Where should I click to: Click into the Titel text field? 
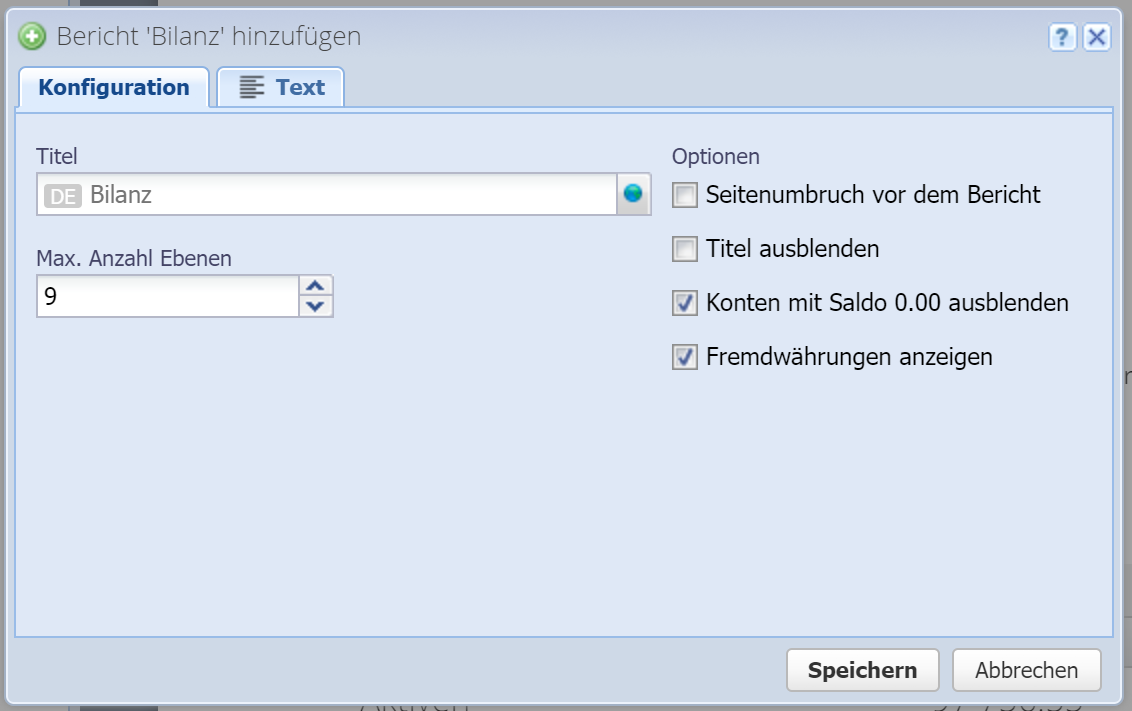pyautogui.click(x=350, y=195)
